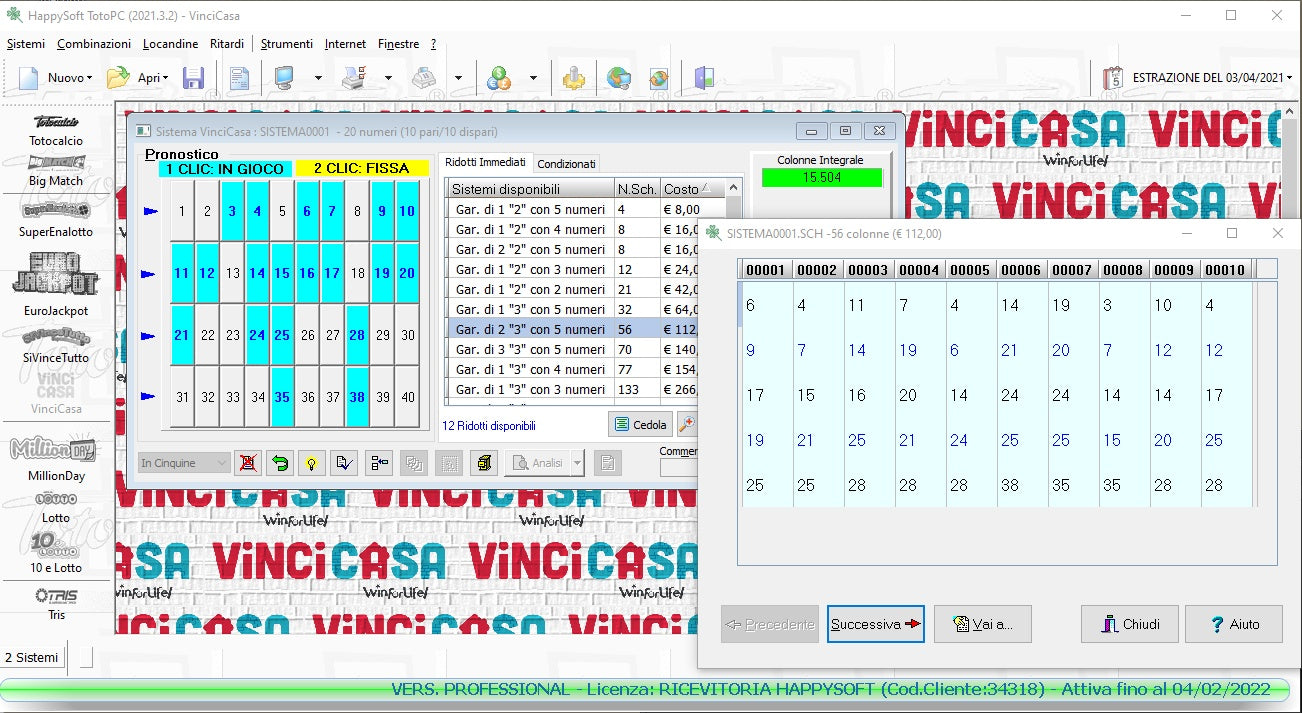Click the cyan 1 CLIC: IN GIOCO label

click(x=225, y=169)
